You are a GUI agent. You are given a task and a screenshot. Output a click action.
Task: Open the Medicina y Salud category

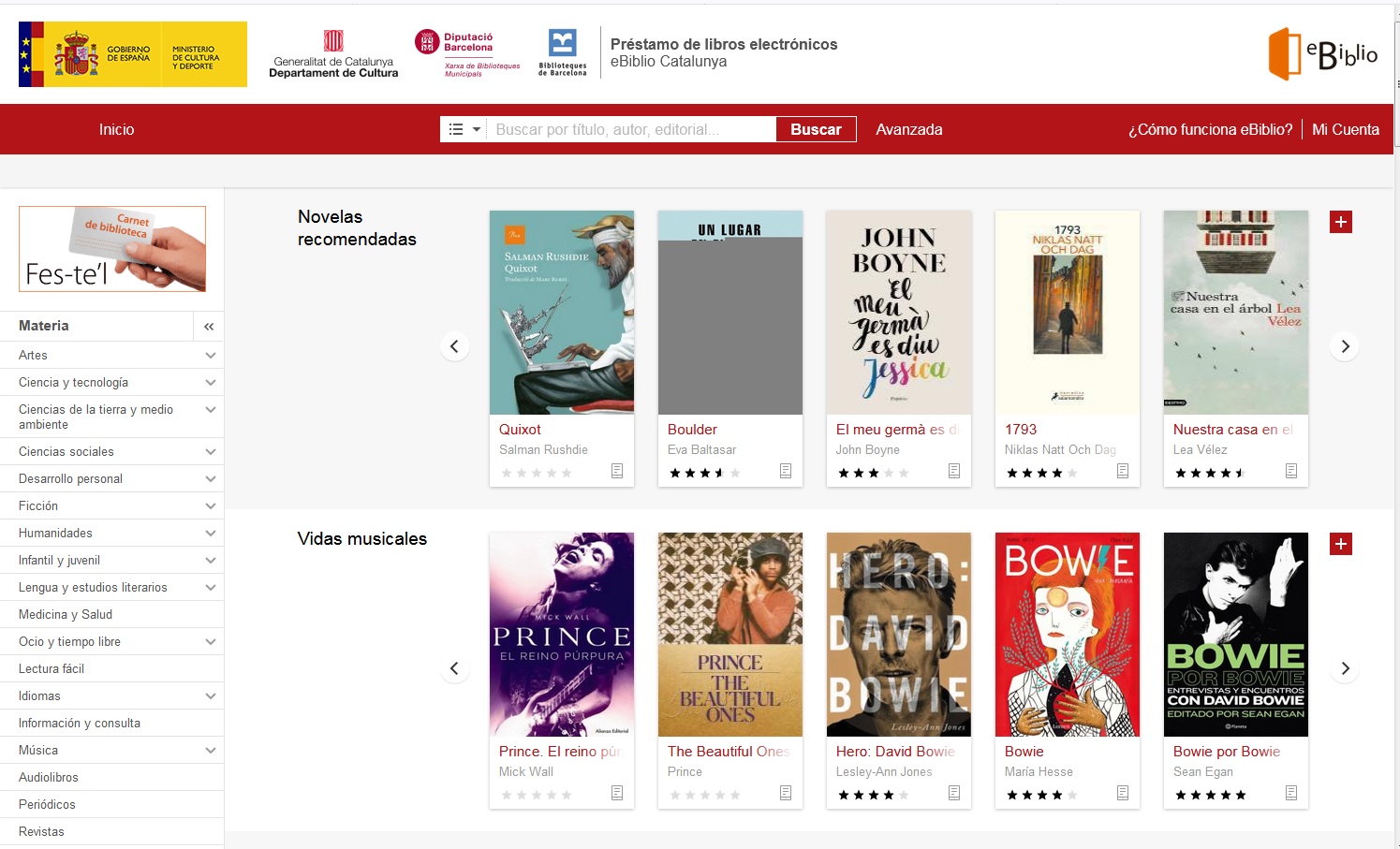point(66,614)
